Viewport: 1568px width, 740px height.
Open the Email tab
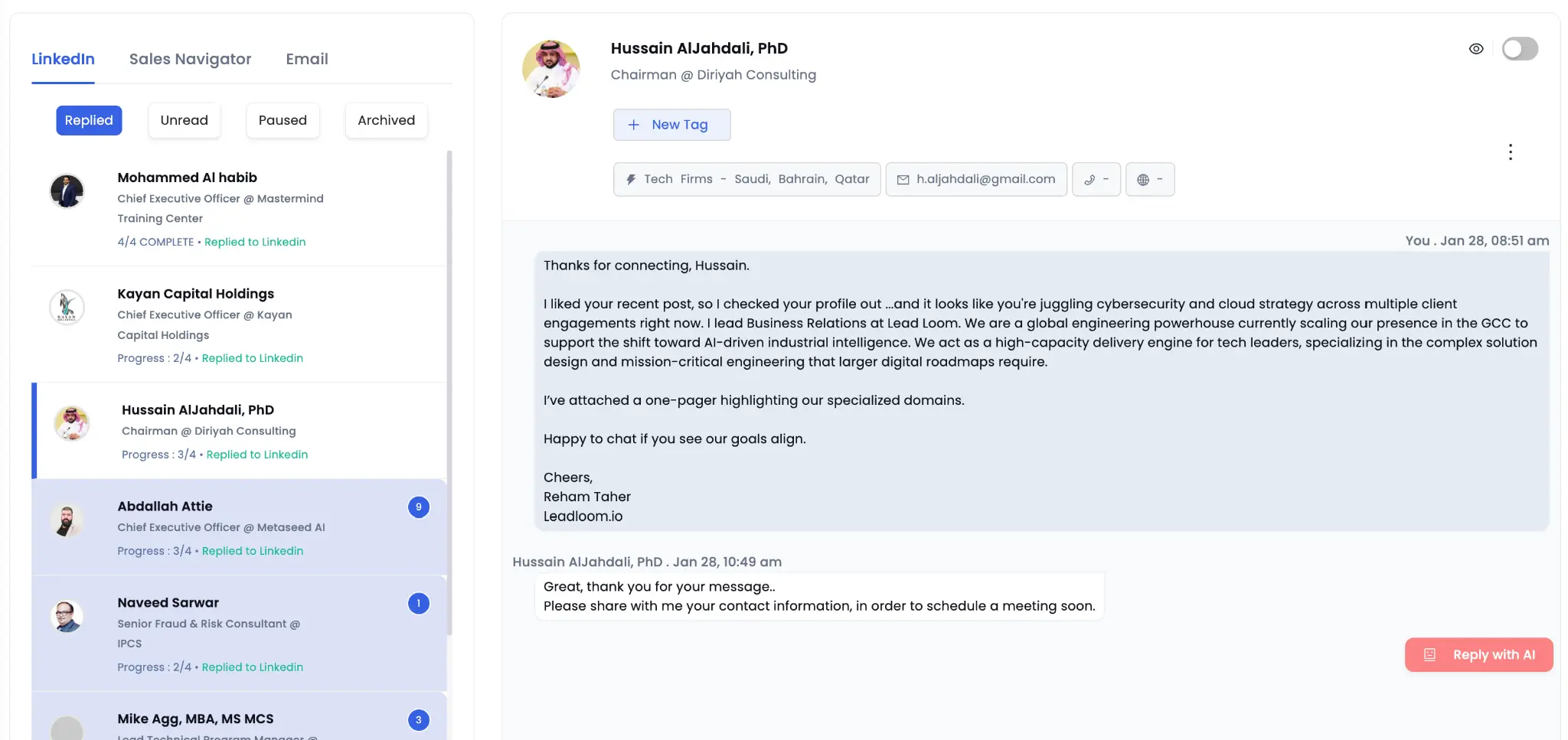(x=307, y=59)
